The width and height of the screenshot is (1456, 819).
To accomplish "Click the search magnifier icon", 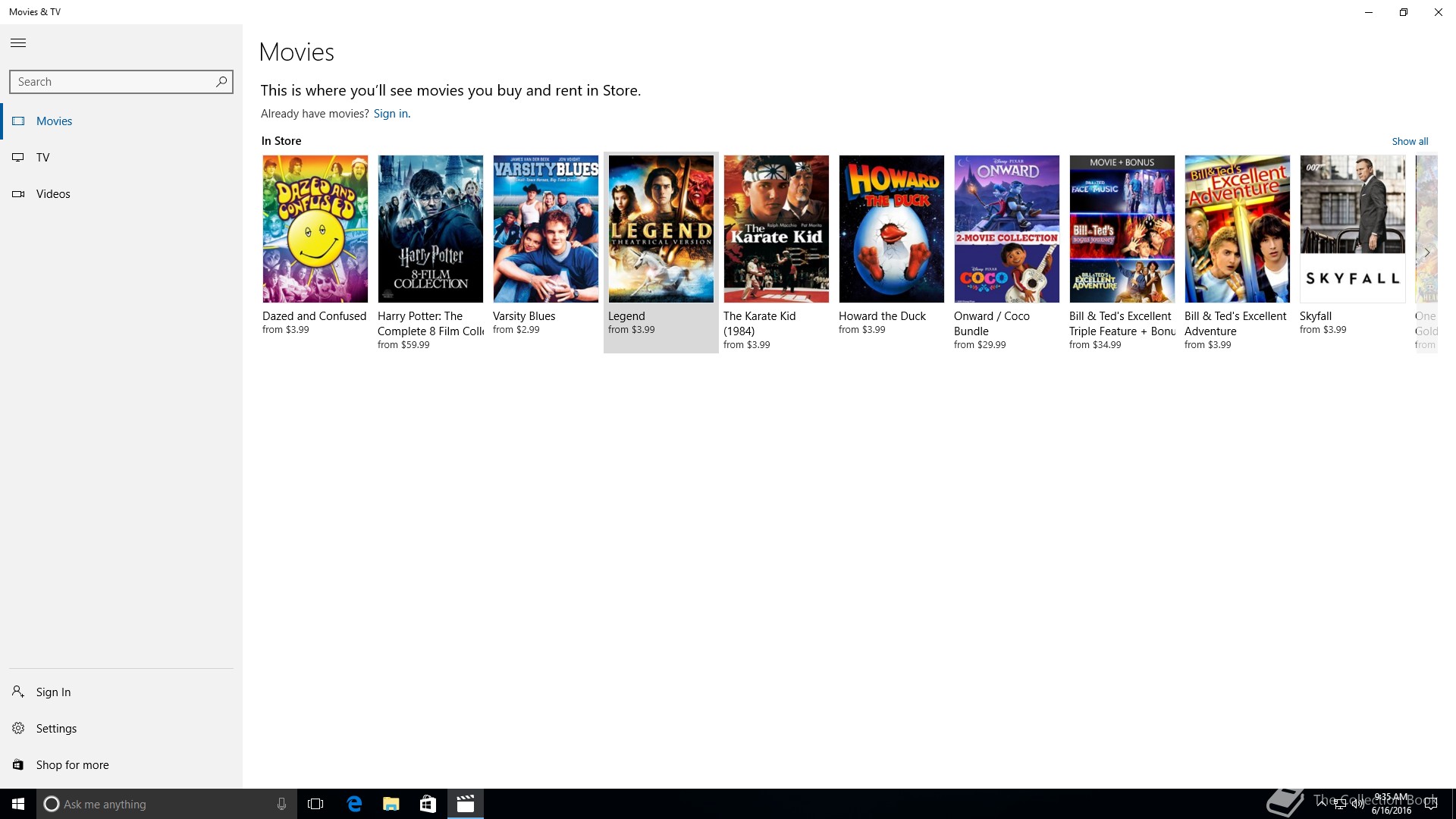I will 221,81.
